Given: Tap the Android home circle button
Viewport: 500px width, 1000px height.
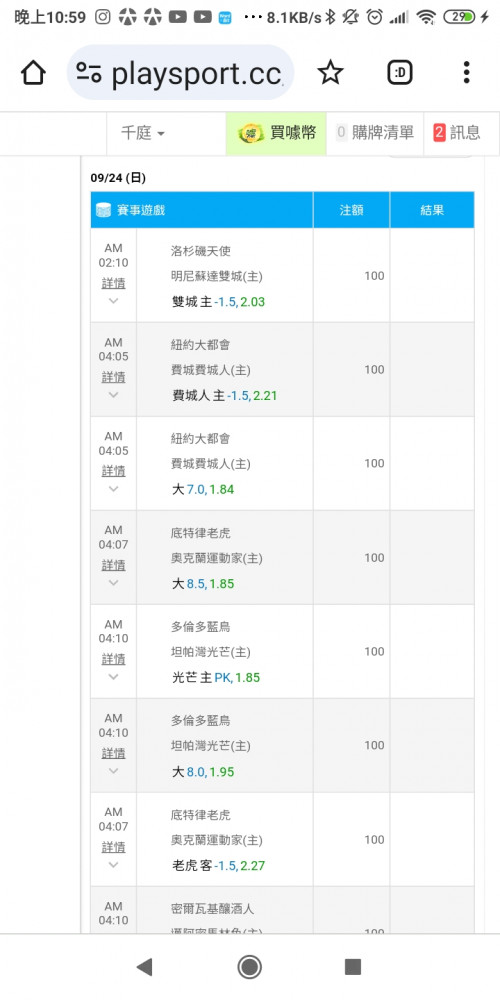Looking at the screenshot, I should pos(249,967).
